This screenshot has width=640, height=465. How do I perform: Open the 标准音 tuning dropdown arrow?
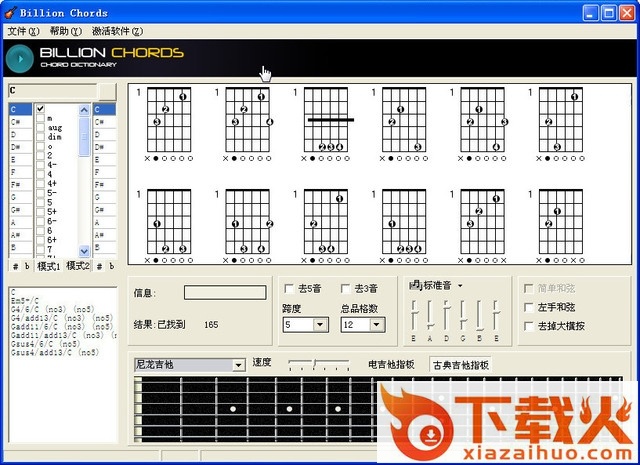click(460, 286)
